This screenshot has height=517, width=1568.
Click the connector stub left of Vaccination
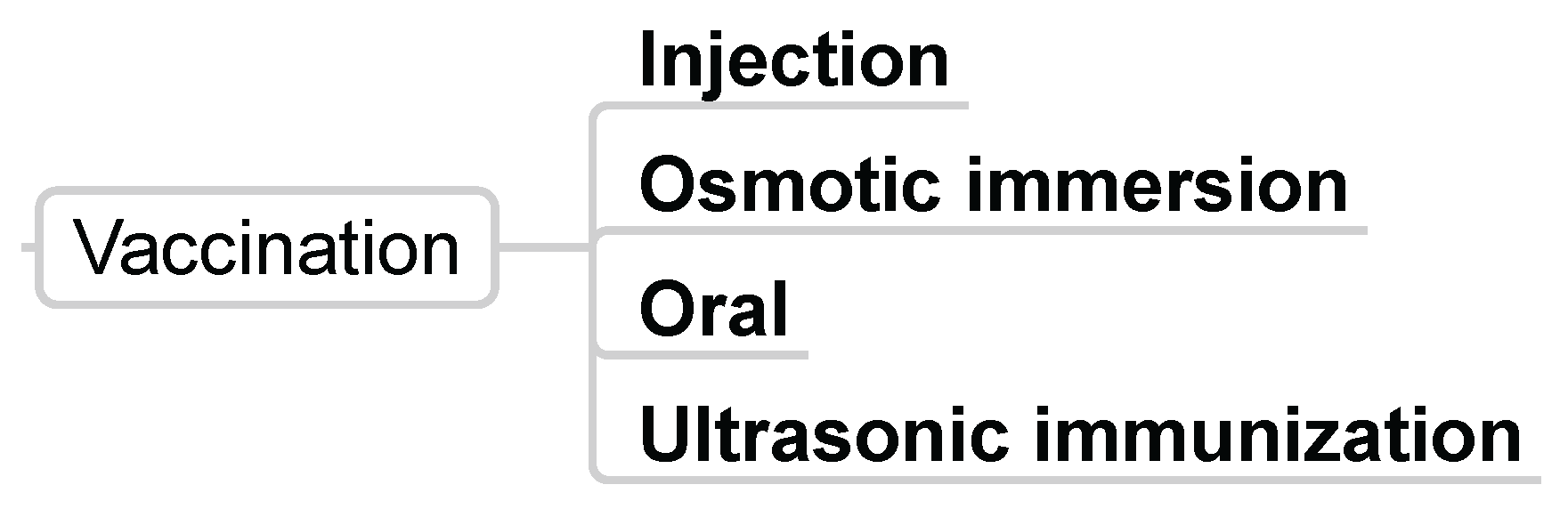[x=28, y=247]
